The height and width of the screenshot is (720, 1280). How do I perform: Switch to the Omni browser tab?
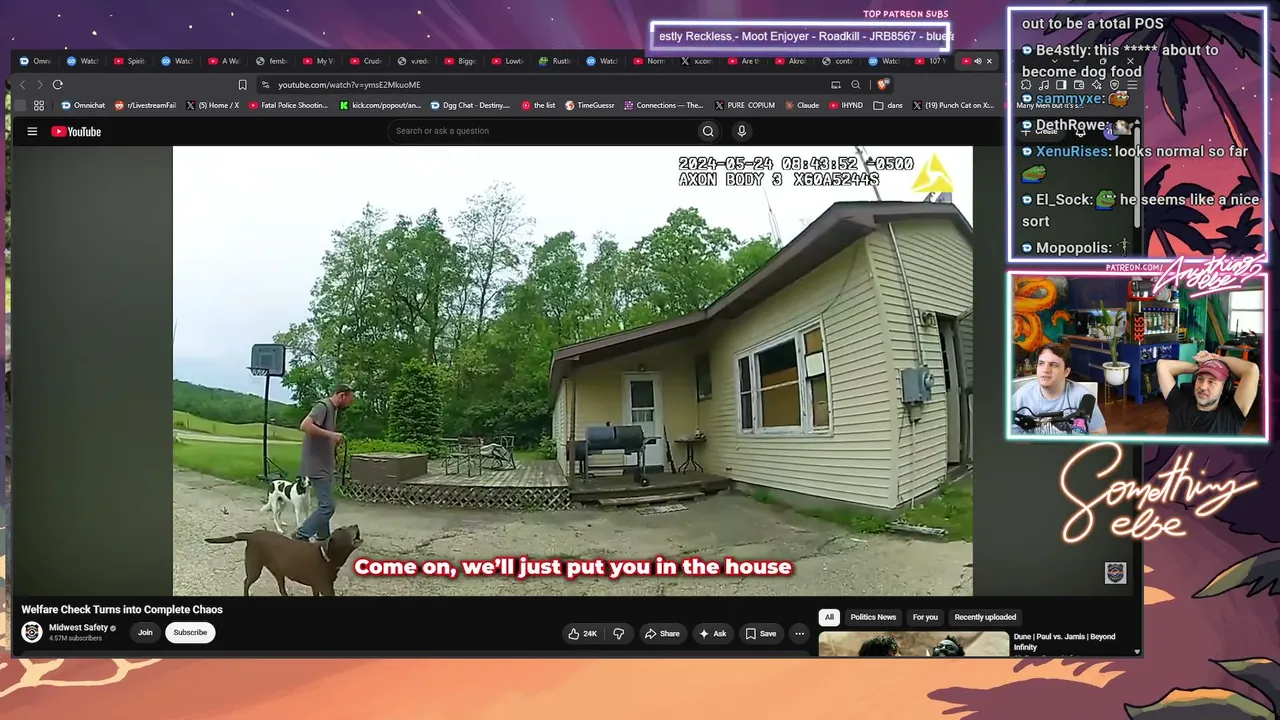(36, 61)
